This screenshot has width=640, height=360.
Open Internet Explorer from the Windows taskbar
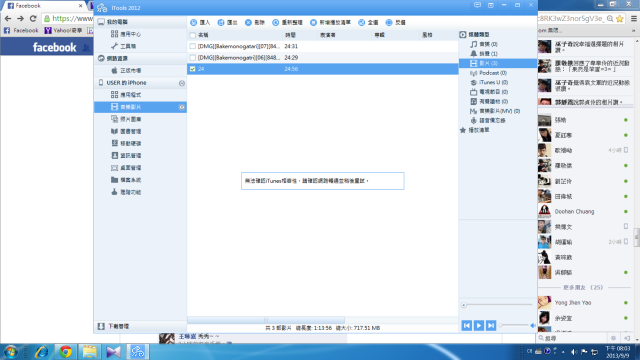(x=42, y=352)
